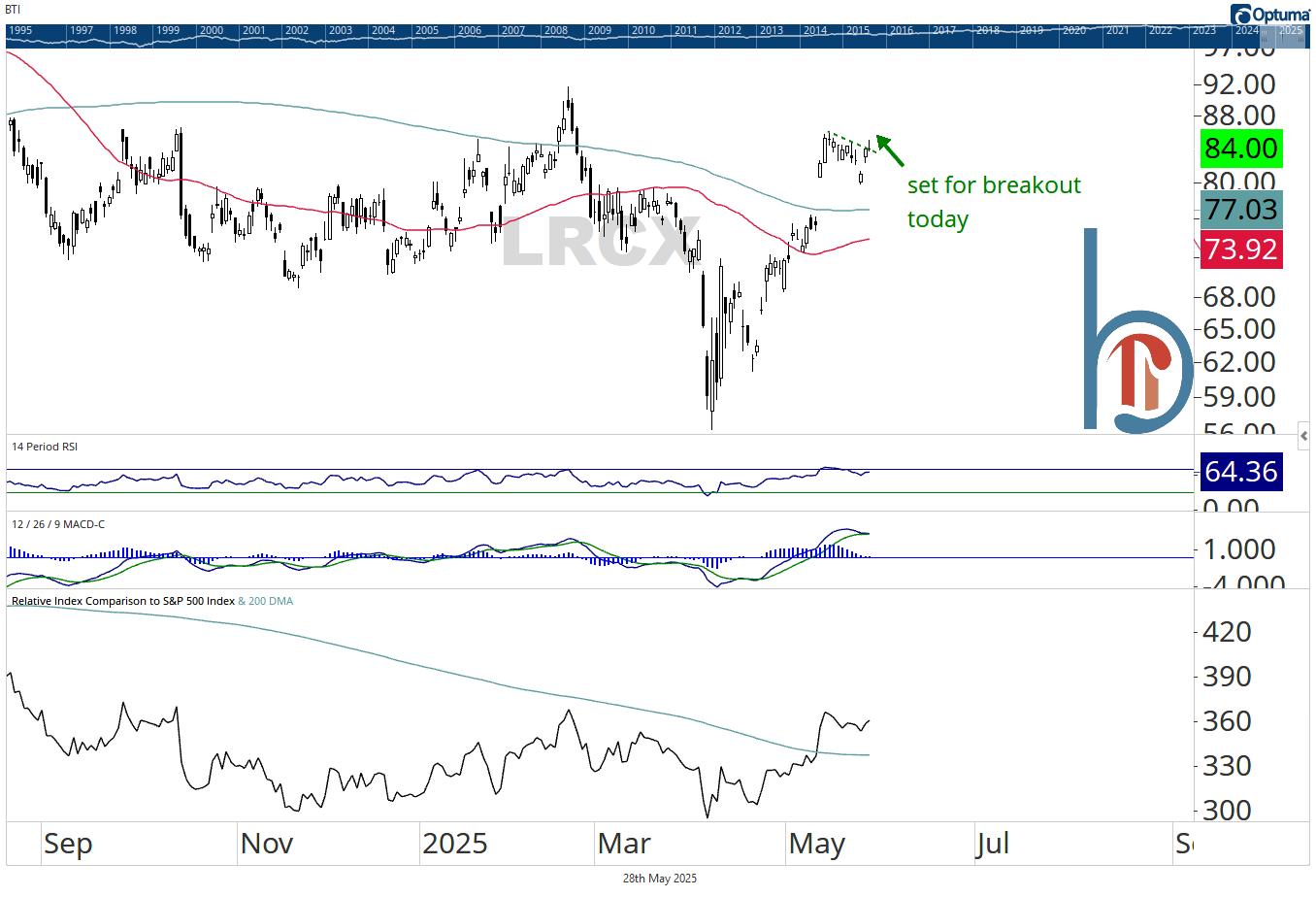Image resolution: width=1316 pixels, height=897 pixels.
Task: Click the Optuma logo
Action: click(x=1269, y=14)
